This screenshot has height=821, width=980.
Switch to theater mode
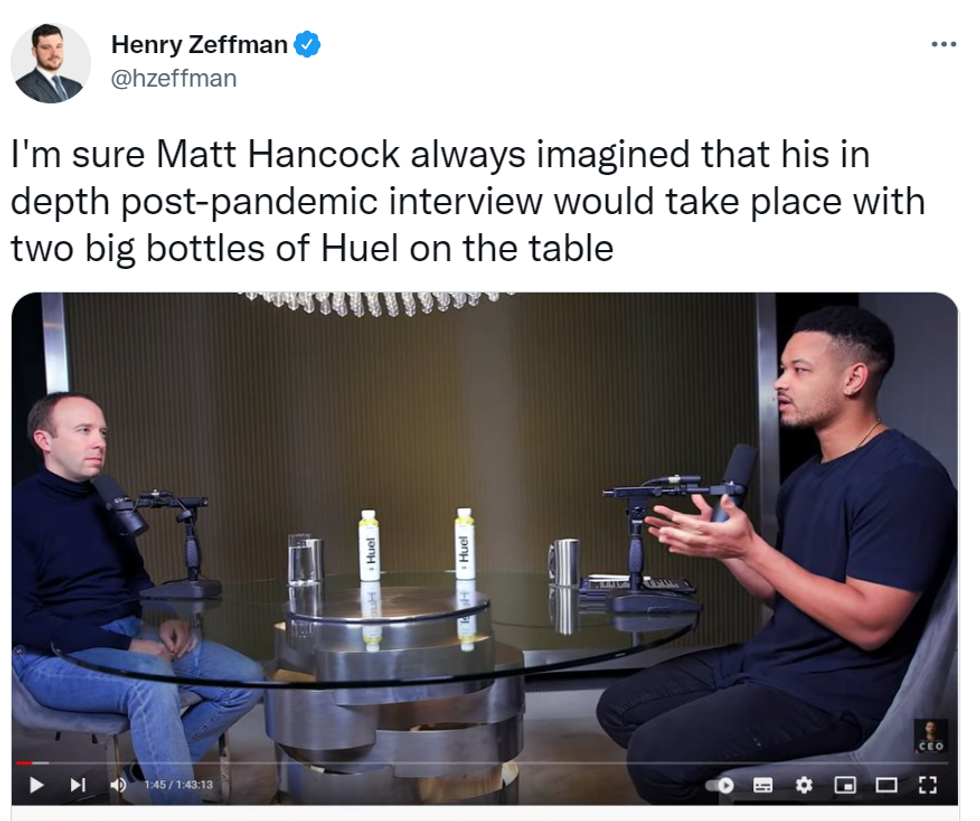[886, 785]
